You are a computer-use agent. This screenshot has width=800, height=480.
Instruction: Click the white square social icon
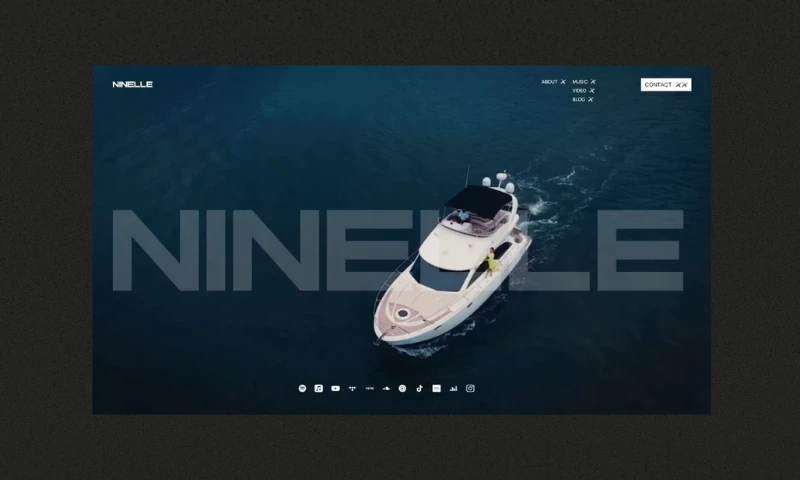436,389
